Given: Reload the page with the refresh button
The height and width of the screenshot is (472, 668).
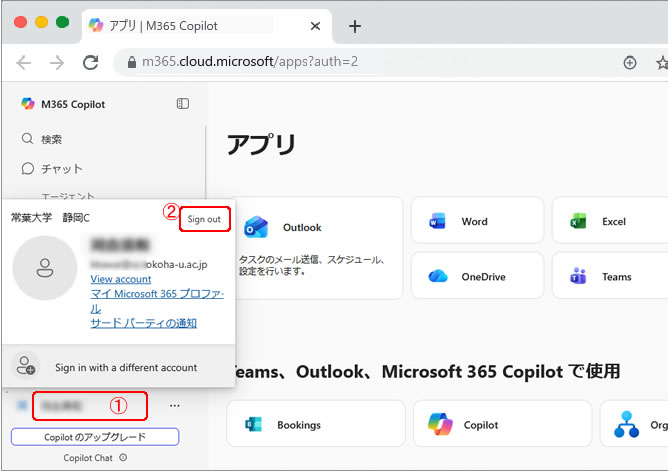Looking at the screenshot, I should tap(90, 62).
